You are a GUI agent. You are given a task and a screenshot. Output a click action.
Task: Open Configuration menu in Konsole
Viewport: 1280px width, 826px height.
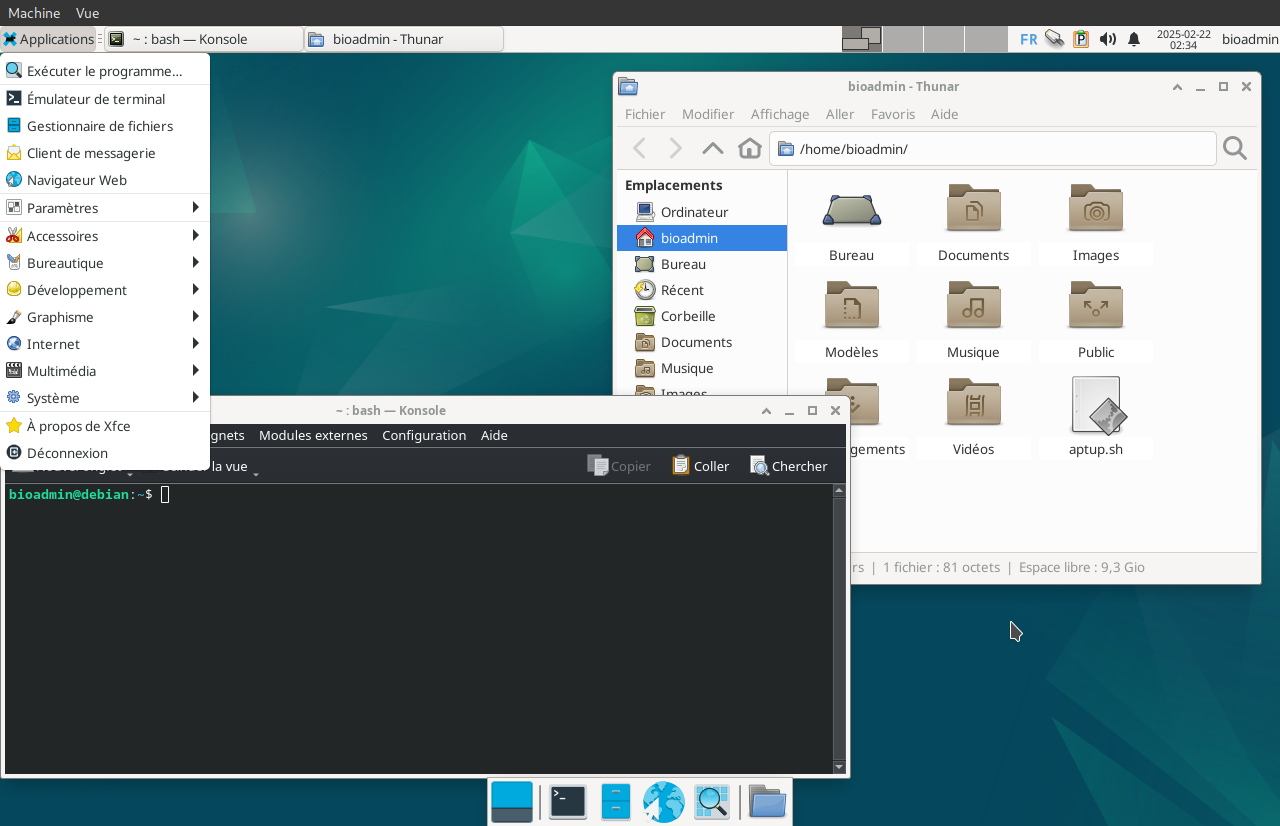(x=424, y=435)
